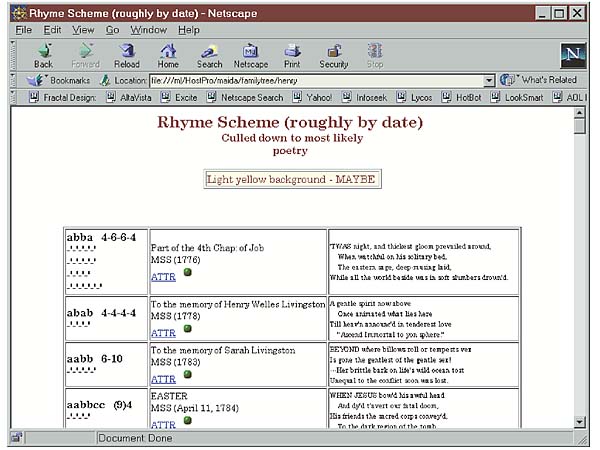Open ATTR link for 4th Chap of Job
Viewport: 600px width, 450px height.
pyautogui.click(x=163, y=276)
